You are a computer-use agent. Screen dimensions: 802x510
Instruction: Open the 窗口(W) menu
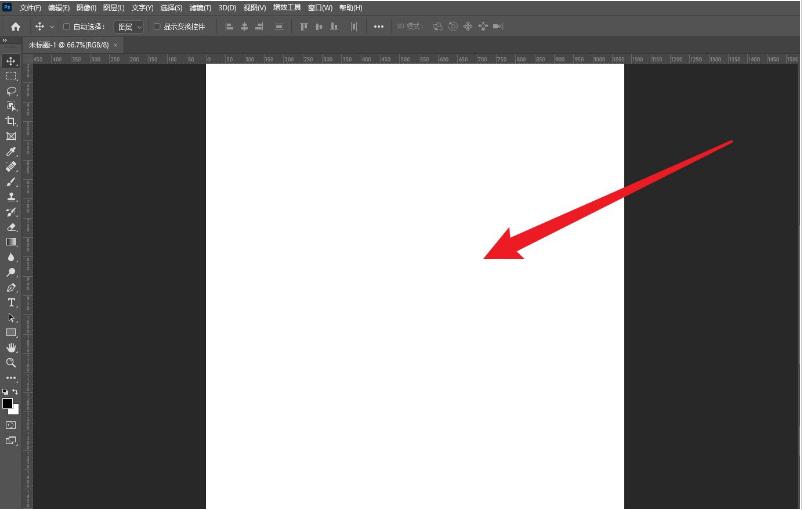point(320,8)
